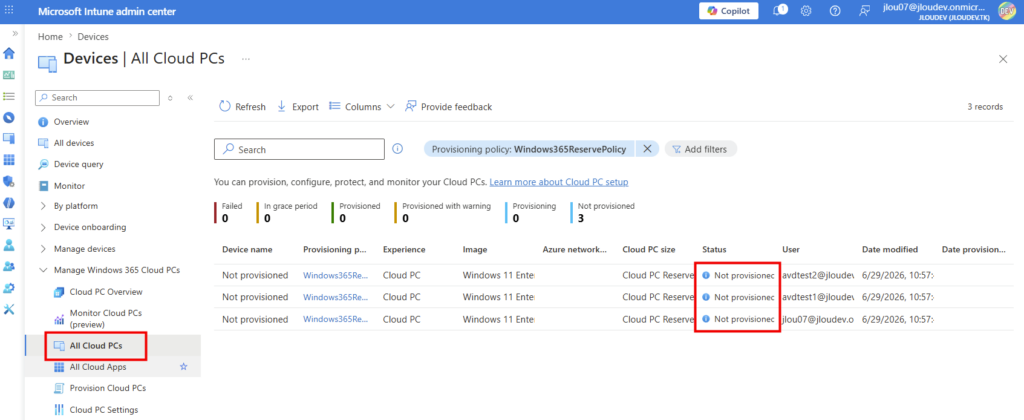Click Provide feedback in toolbar
This screenshot has width=1024, height=420.
[x=449, y=106]
